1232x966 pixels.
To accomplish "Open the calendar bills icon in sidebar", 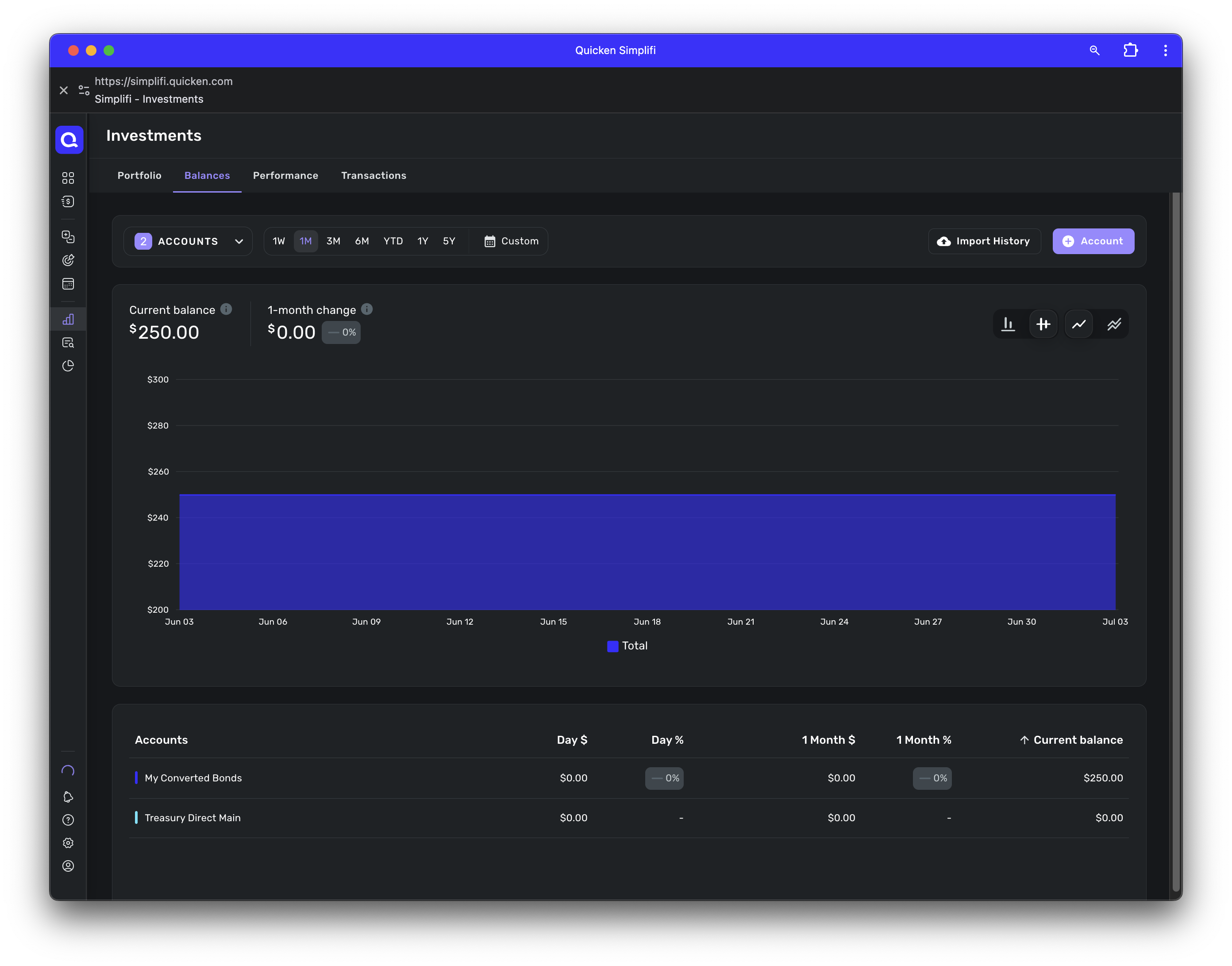I will (x=68, y=284).
